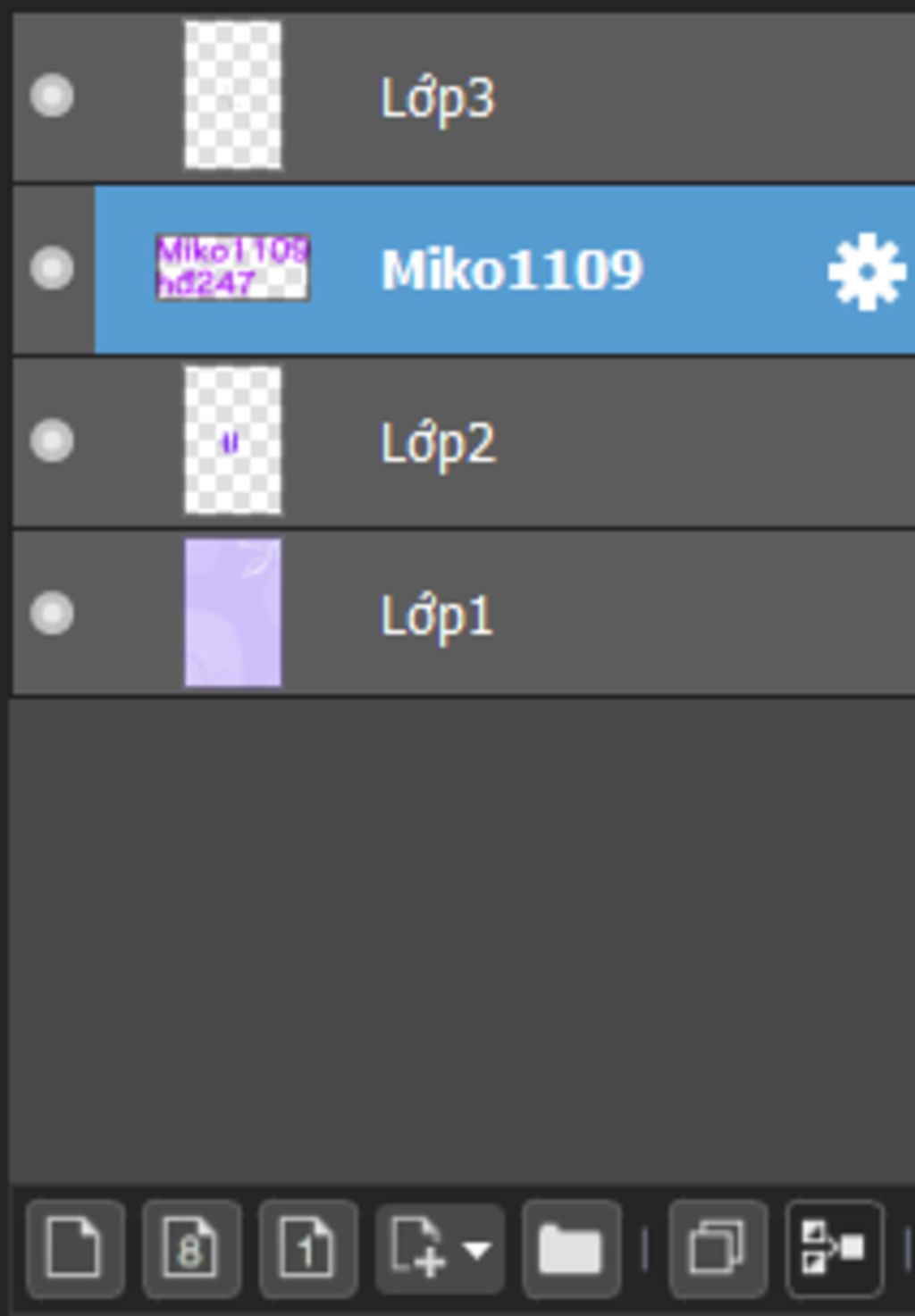Merge the layer down icon
The height and width of the screenshot is (1316, 915).
point(835,1249)
